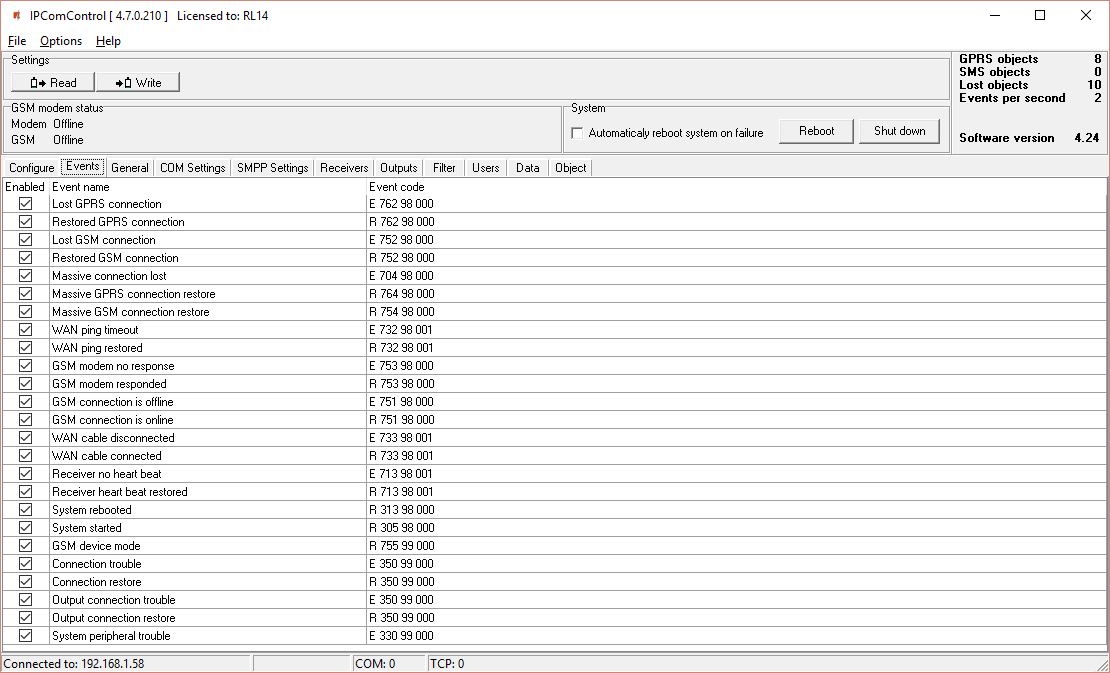Switch to the Configure tab
The image size is (1110, 673).
31,168
